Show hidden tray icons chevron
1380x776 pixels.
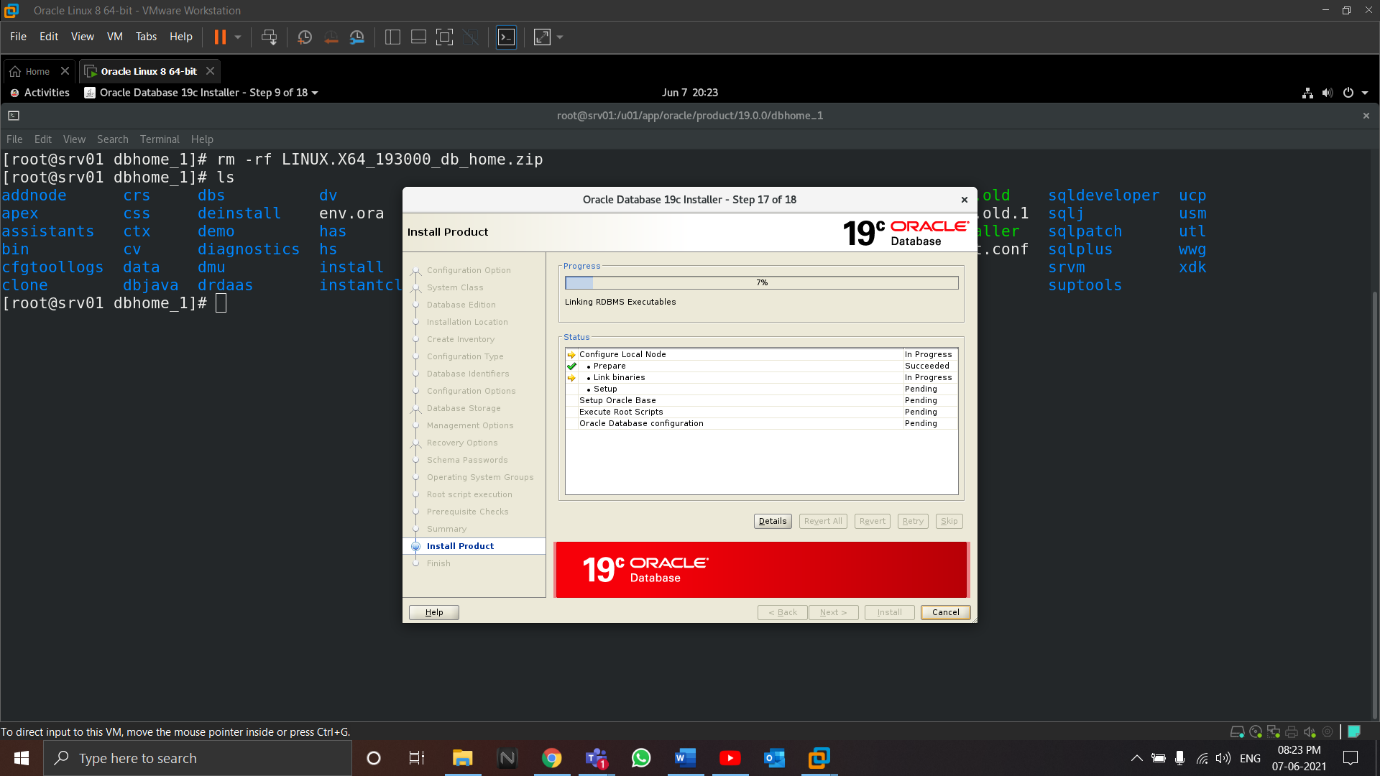(1136, 758)
